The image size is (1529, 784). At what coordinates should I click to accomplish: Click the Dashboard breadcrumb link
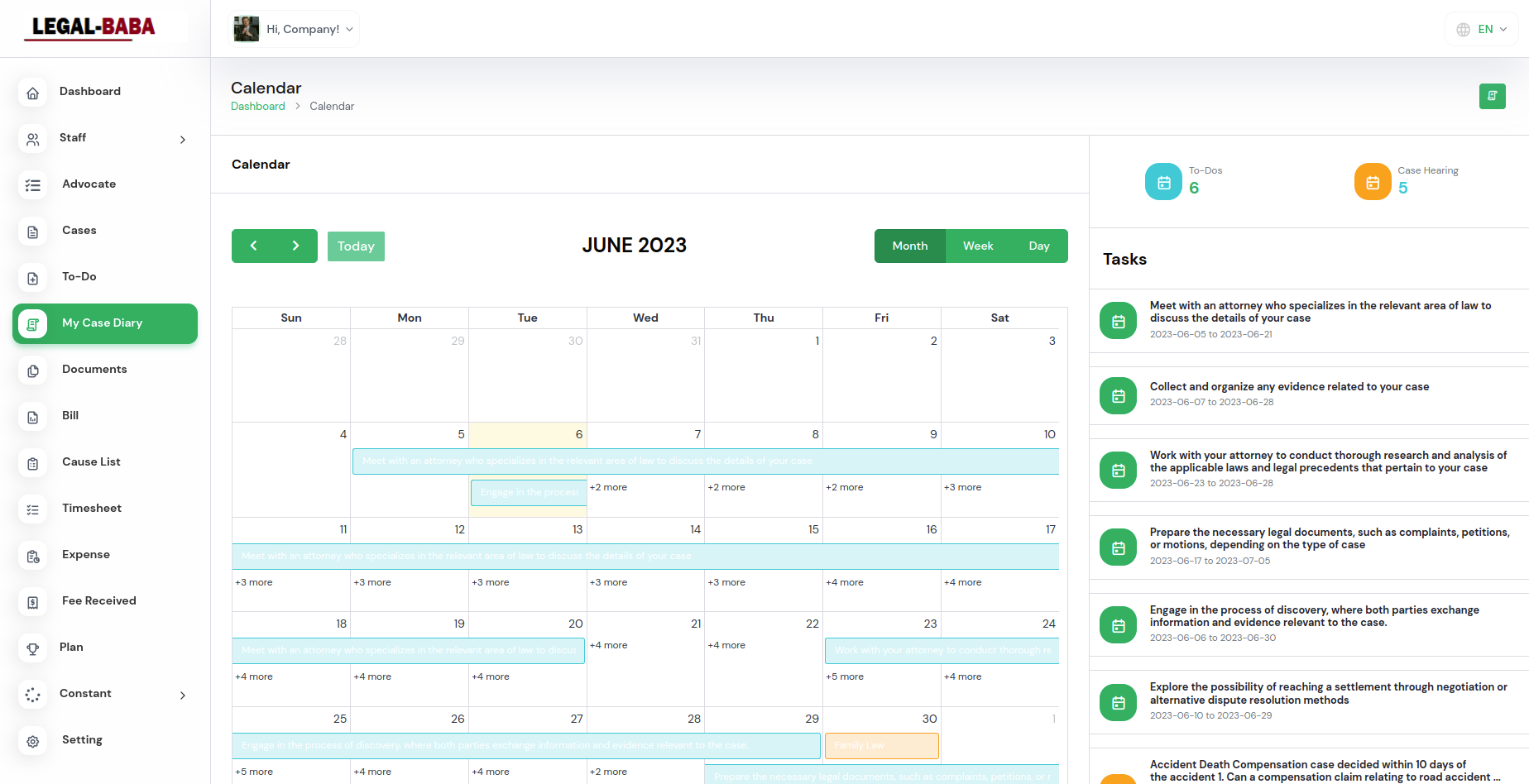pos(257,106)
